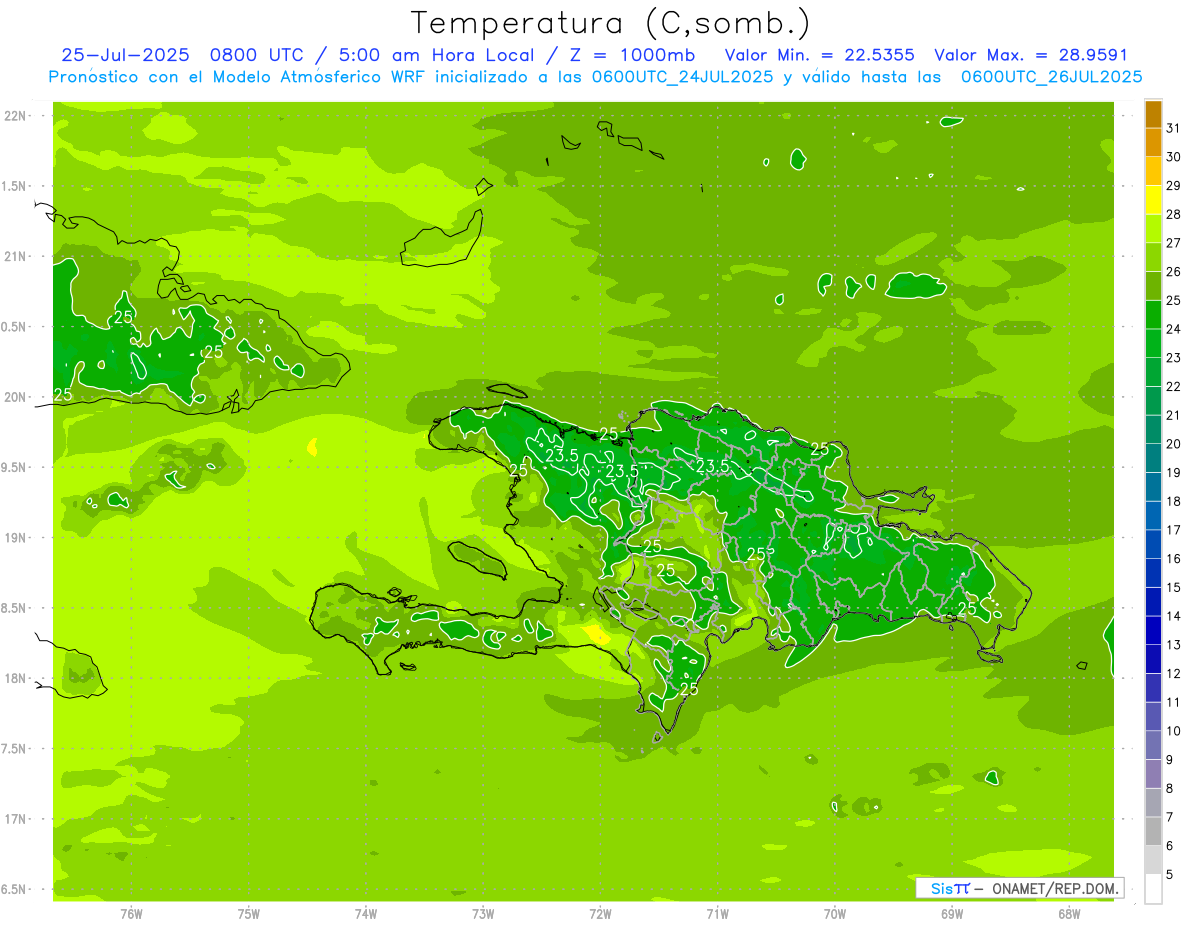Click the '74W' longitude axis label
The height and width of the screenshot is (927, 1200).
point(366,913)
